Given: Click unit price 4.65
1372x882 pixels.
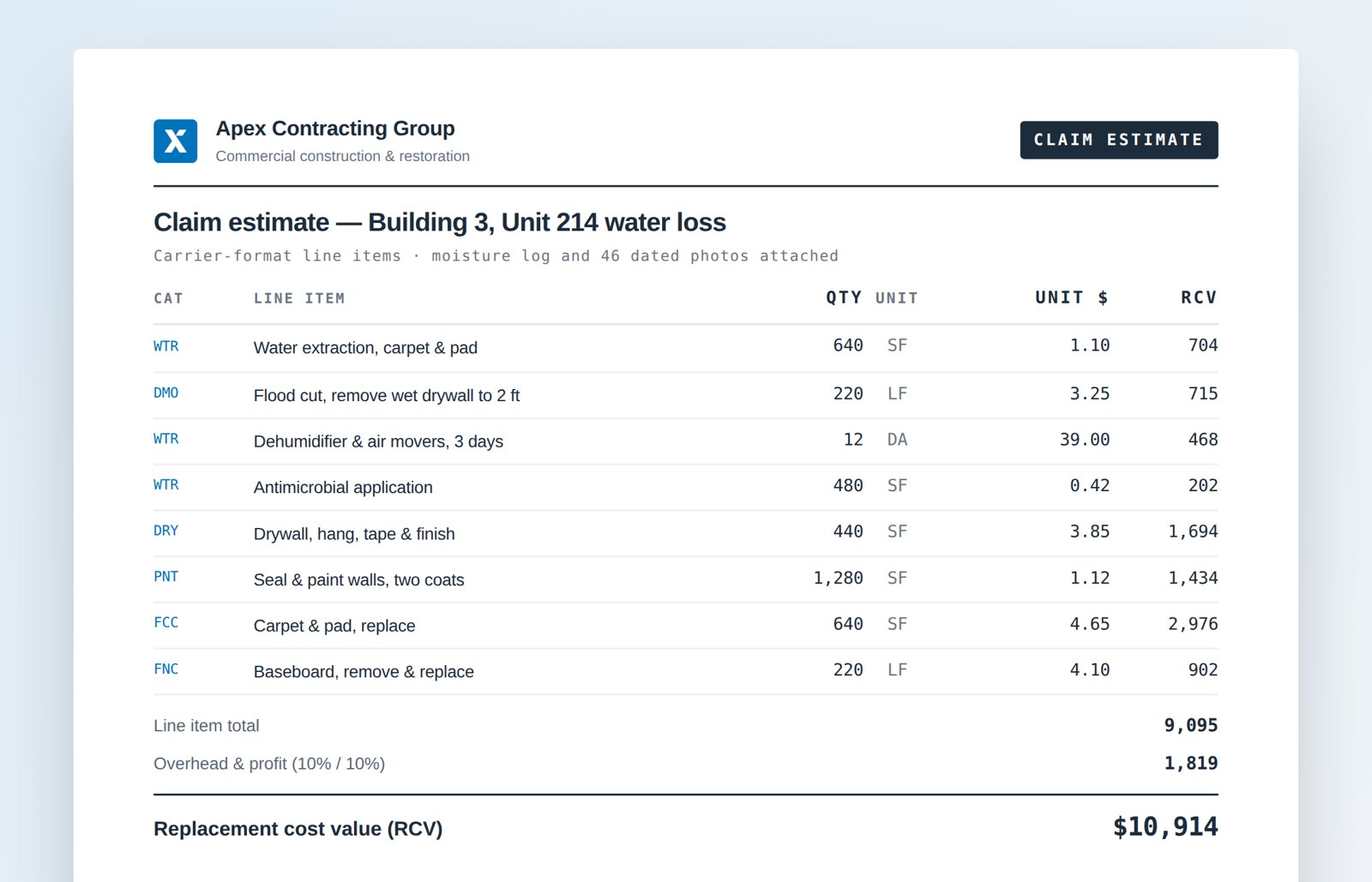Looking at the screenshot, I should point(1089,624).
